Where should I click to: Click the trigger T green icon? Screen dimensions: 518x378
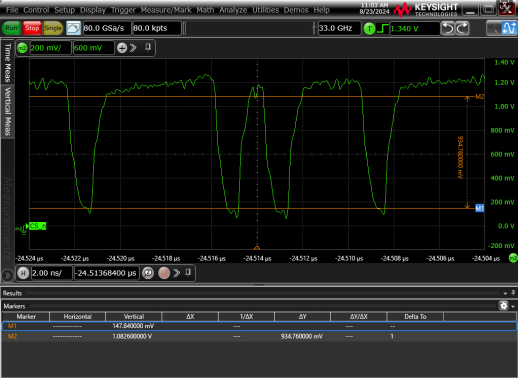click(x=369, y=29)
